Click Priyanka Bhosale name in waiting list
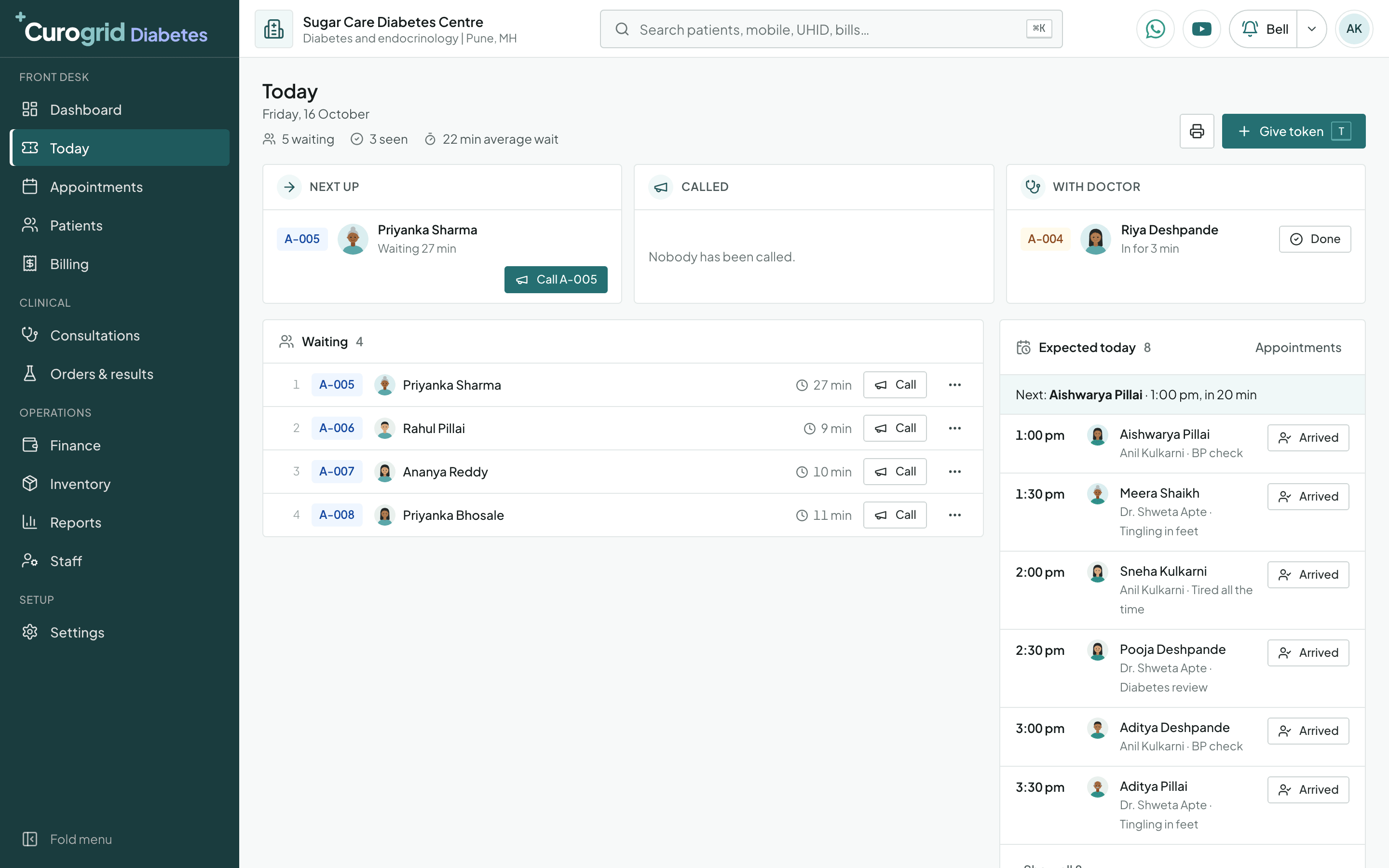The width and height of the screenshot is (1389, 868). 453,515
